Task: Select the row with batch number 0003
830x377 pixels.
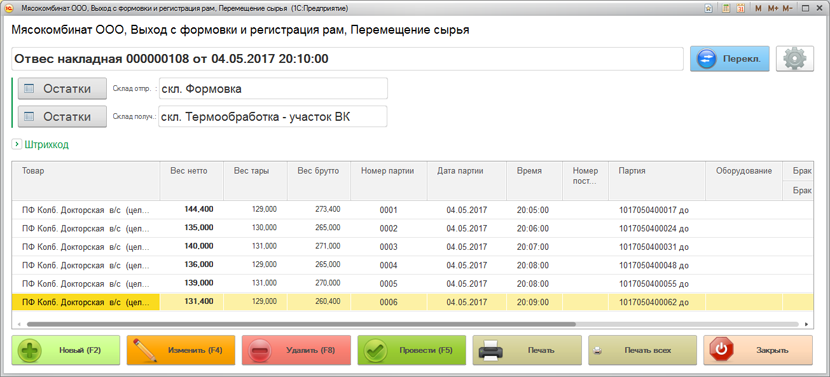Action: (412, 247)
